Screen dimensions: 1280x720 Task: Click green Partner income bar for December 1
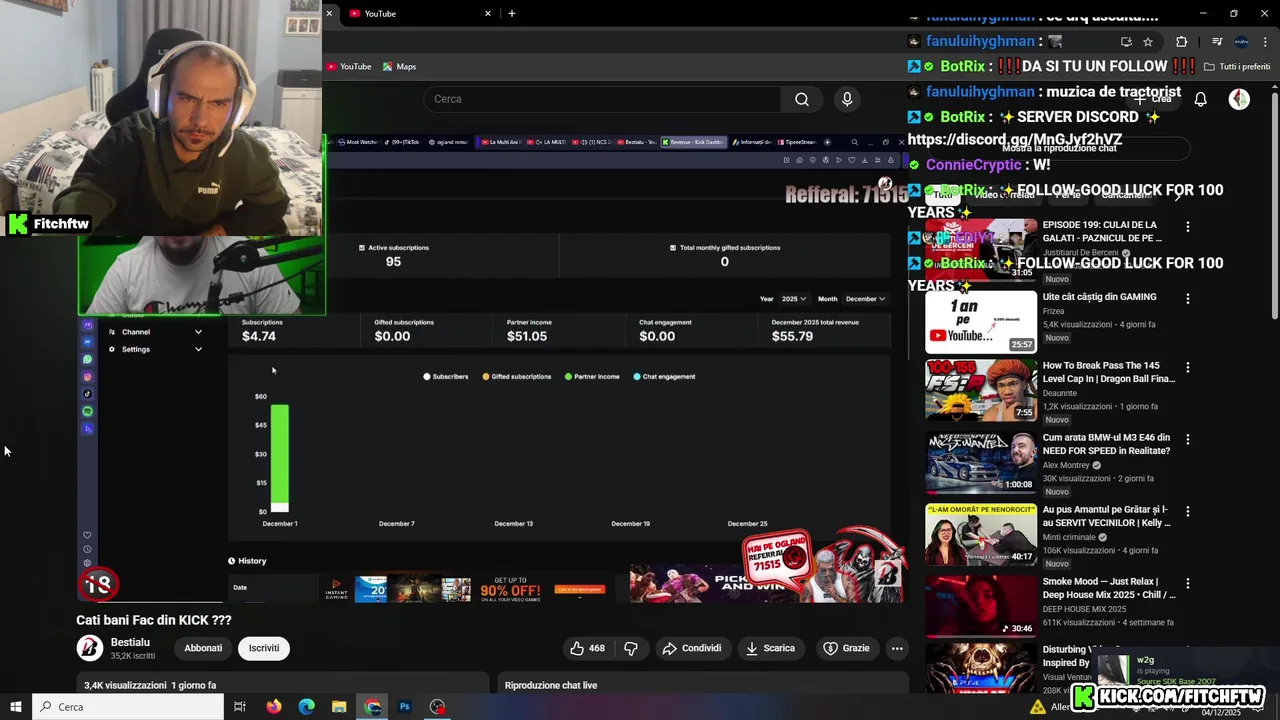(x=279, y=455)
